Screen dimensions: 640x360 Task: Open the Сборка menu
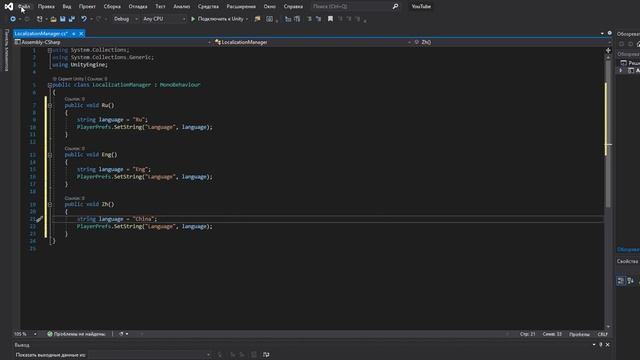pos(112,7)
